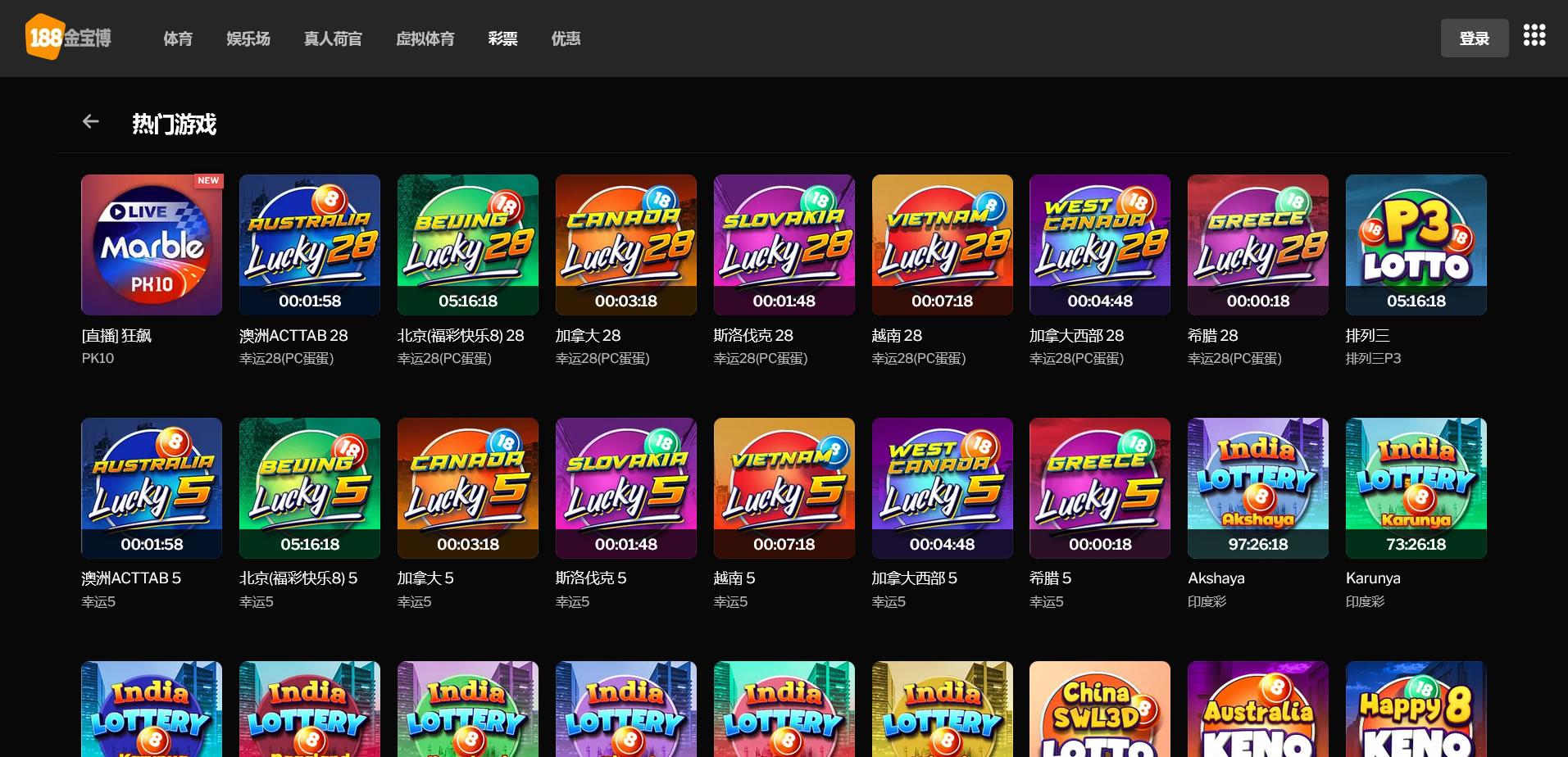Click the 越南 28 title text

pyautogui.click(x=897, y=336)
